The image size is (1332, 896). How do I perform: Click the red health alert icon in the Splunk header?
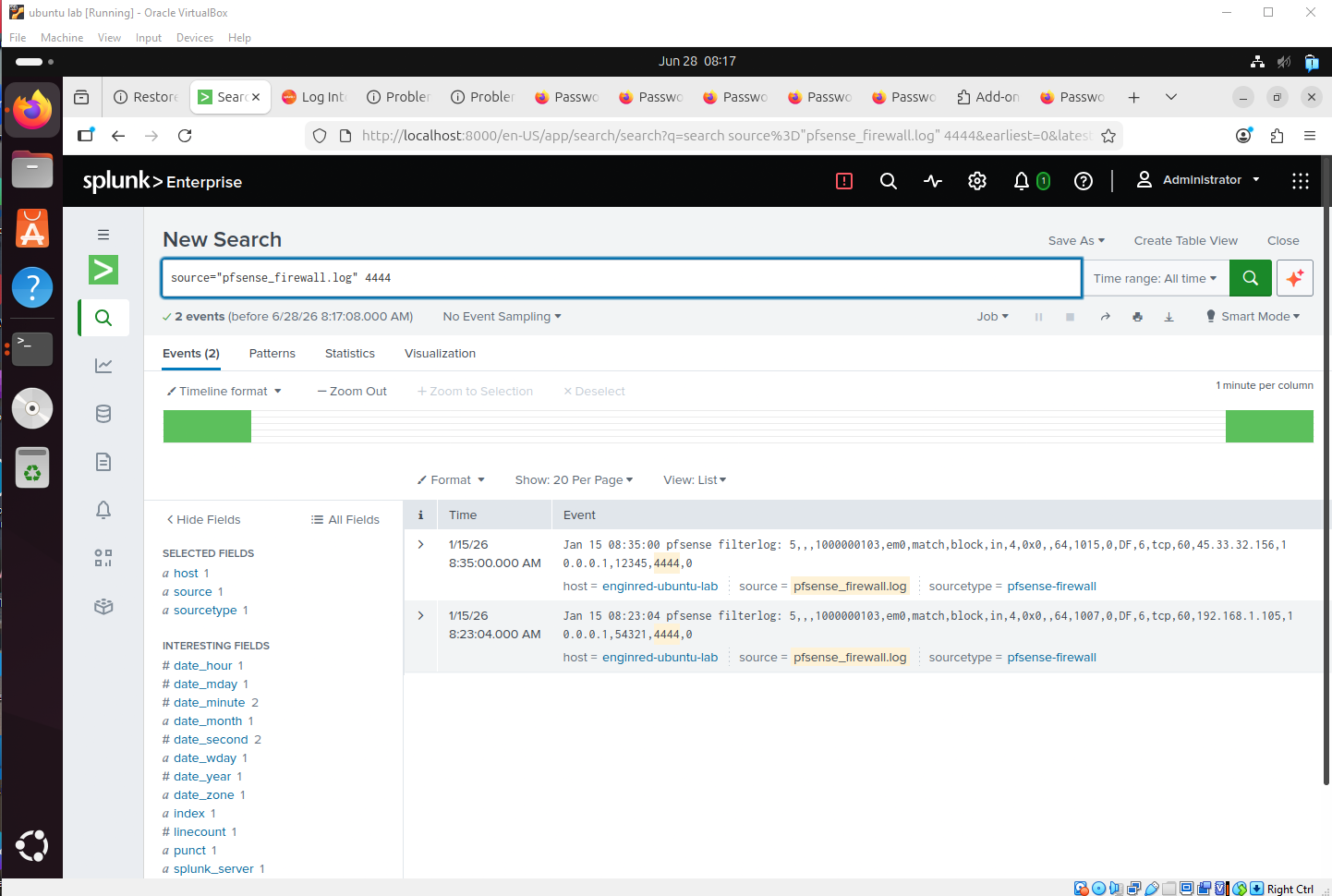coord(843,181)
